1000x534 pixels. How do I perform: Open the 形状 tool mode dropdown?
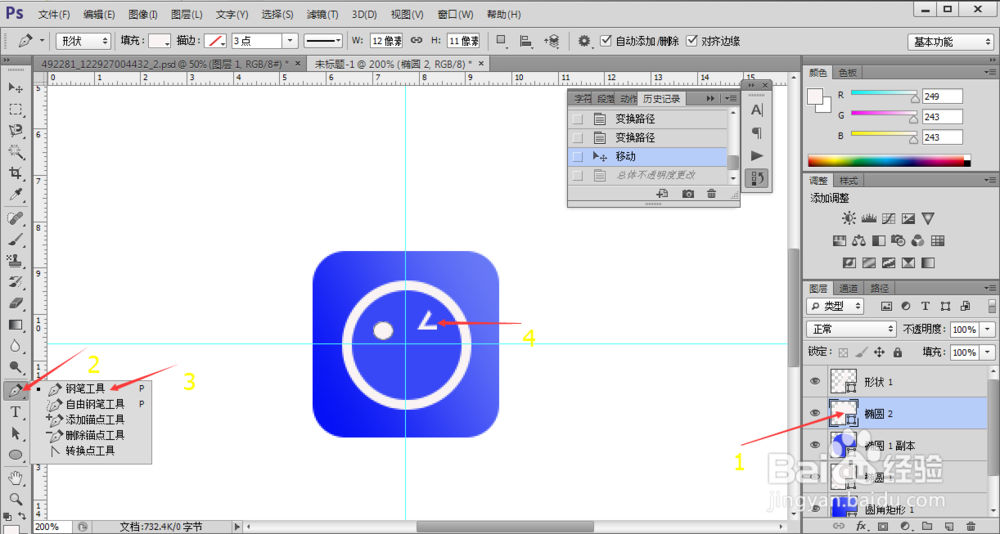84,41
